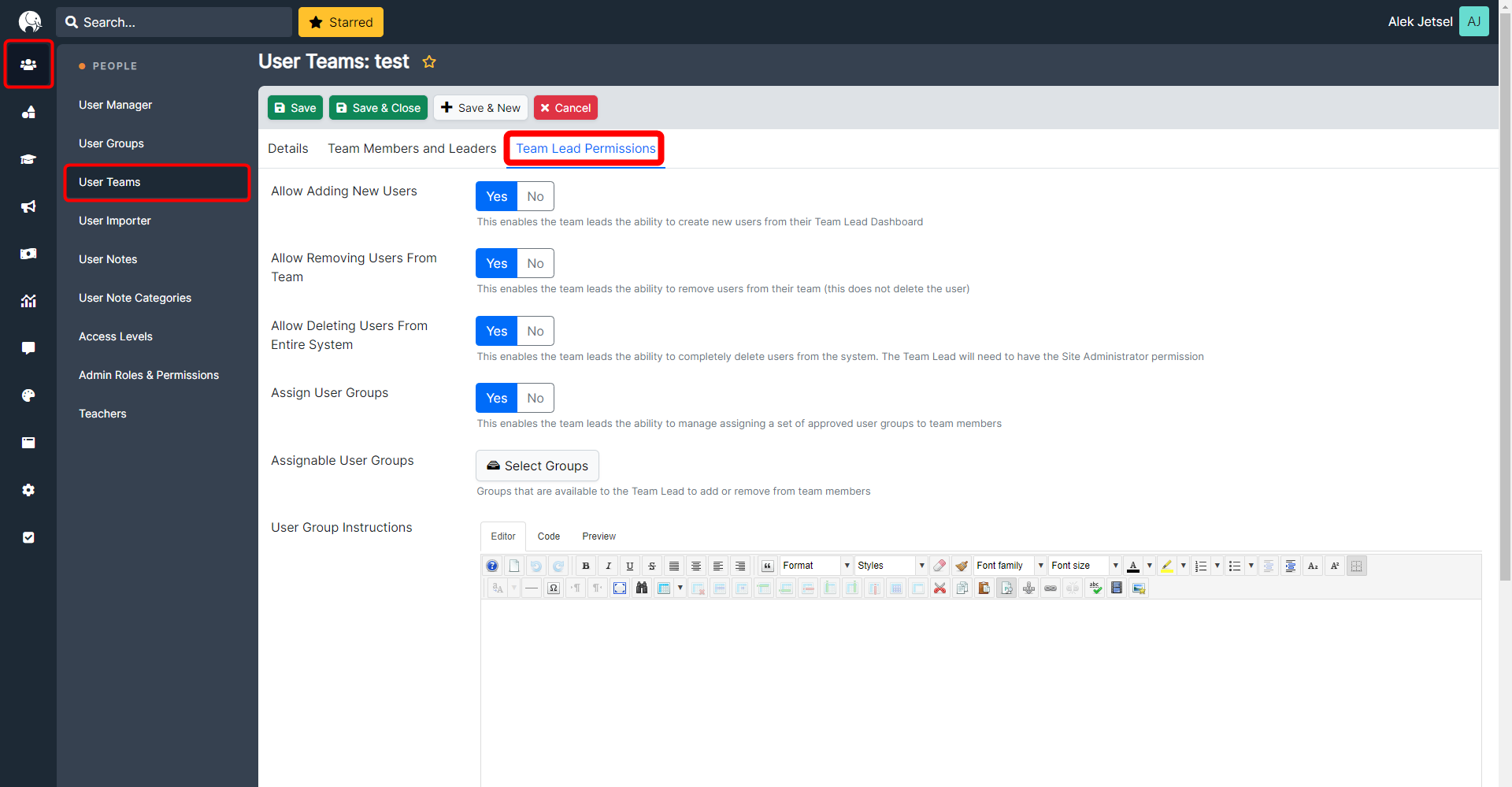Increase indent in editor

click(x=1291, y=566)
